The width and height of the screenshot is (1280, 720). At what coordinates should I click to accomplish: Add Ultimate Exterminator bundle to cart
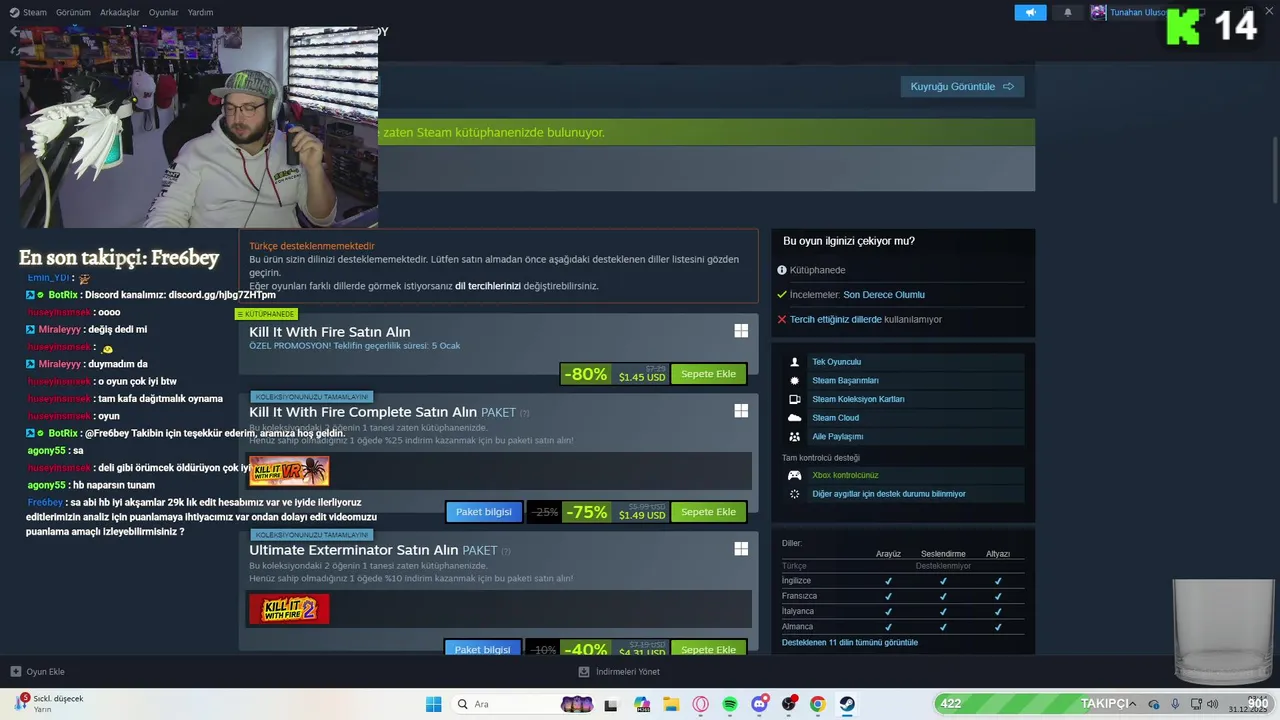coord(708,649)
